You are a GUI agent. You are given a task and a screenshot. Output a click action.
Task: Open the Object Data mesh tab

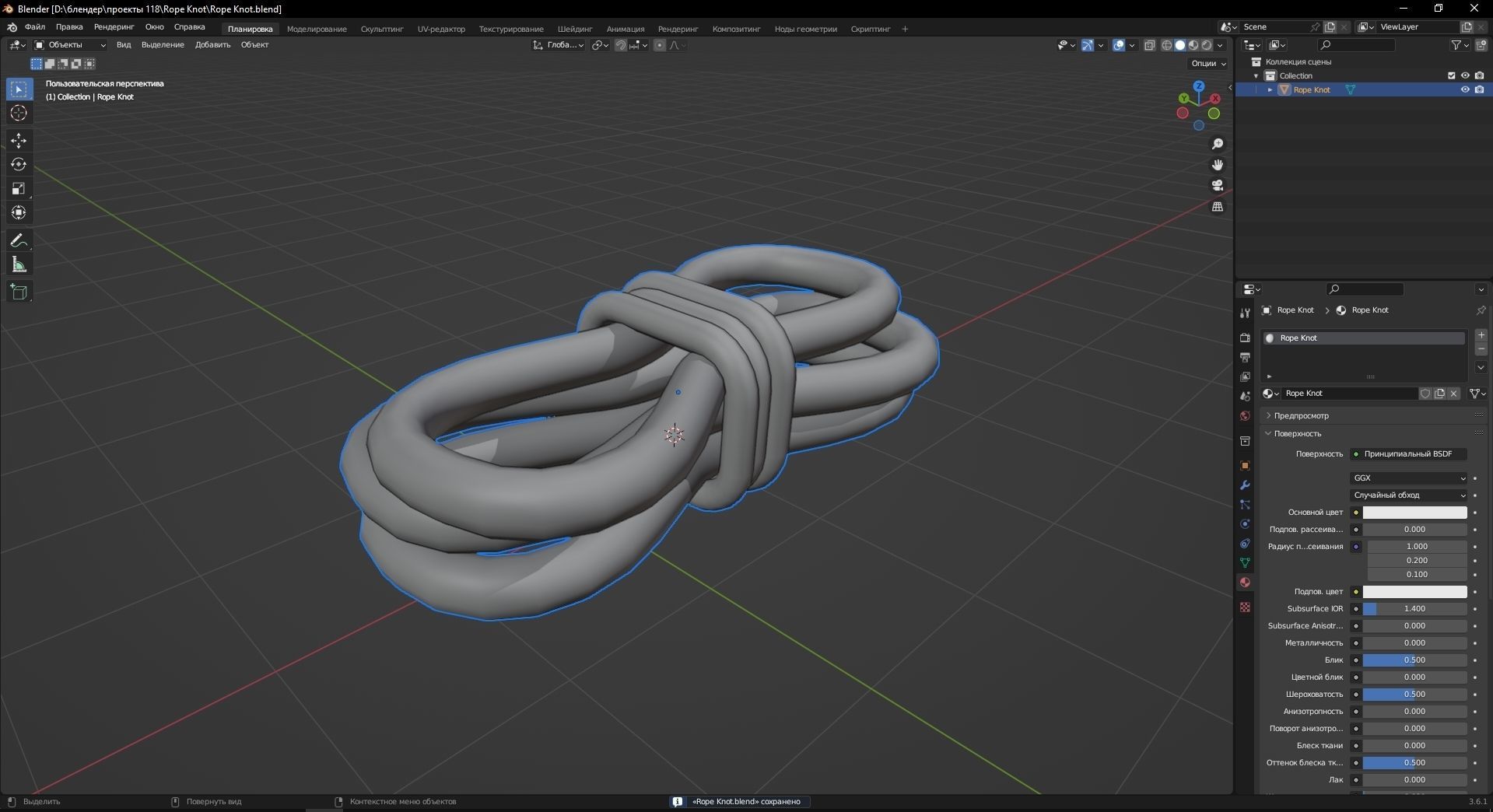tap(1245, 562)
